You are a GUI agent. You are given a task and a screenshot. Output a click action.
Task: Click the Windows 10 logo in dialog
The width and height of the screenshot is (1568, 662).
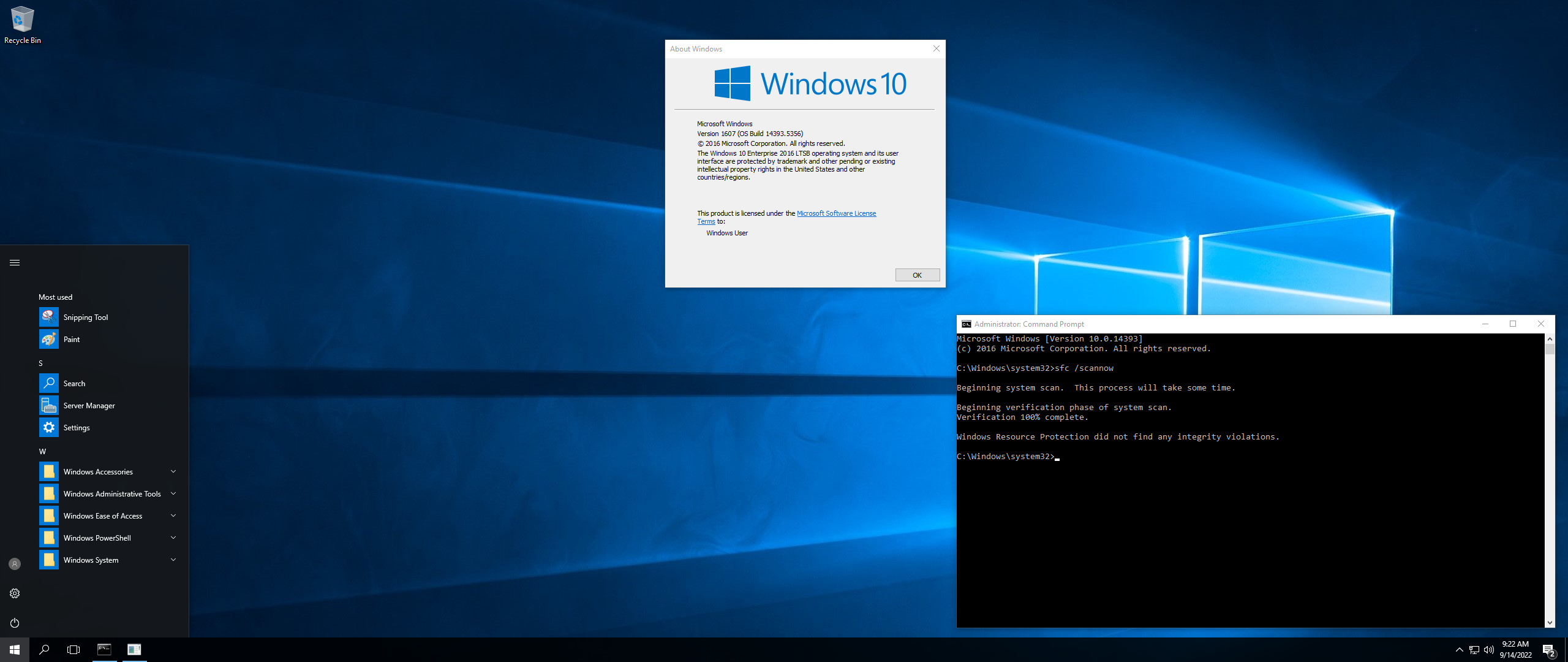tap(810, 83)
